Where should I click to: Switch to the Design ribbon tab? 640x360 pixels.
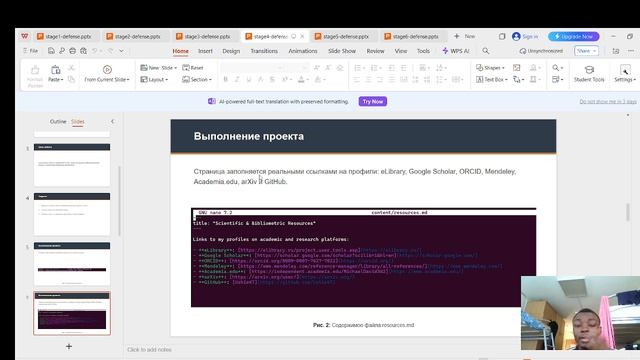tap(231, 51)
